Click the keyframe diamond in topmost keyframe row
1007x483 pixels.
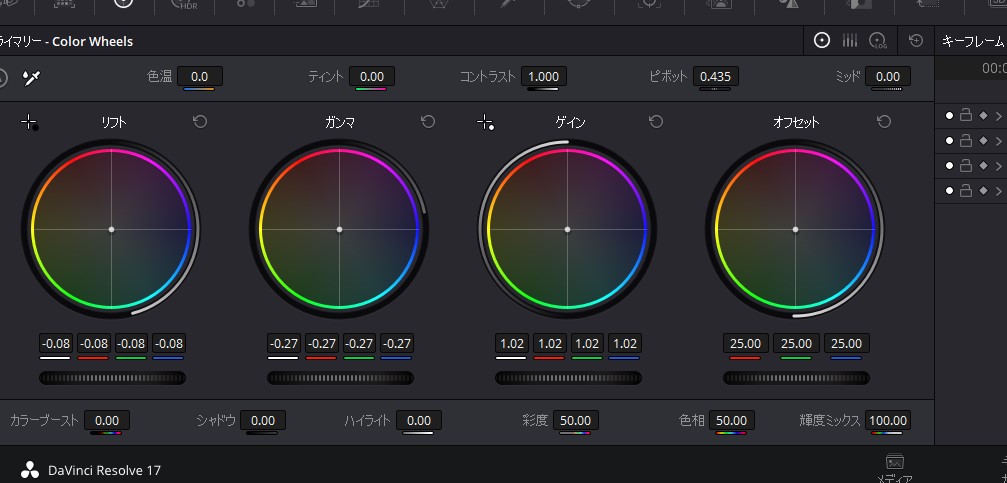click(x=983, y=116)
